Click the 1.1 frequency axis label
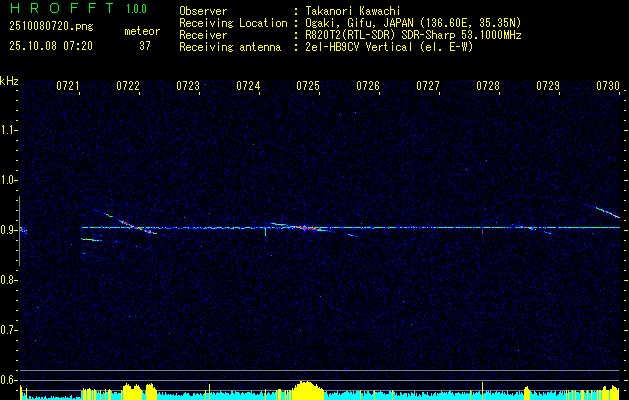Screen dimensions: 629x400 pos(9,130)
